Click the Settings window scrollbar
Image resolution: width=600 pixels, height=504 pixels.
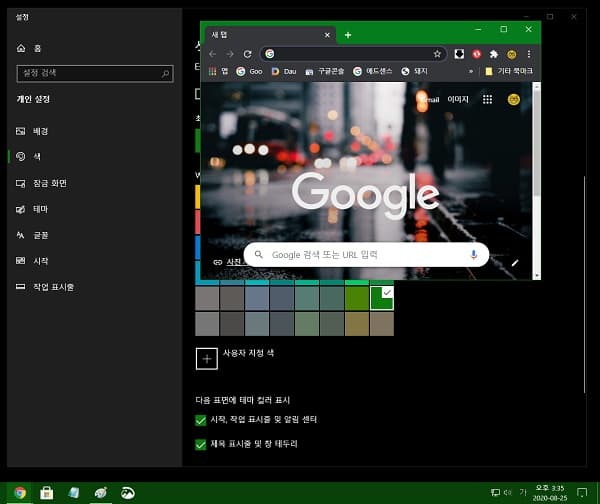pos(584,284)
